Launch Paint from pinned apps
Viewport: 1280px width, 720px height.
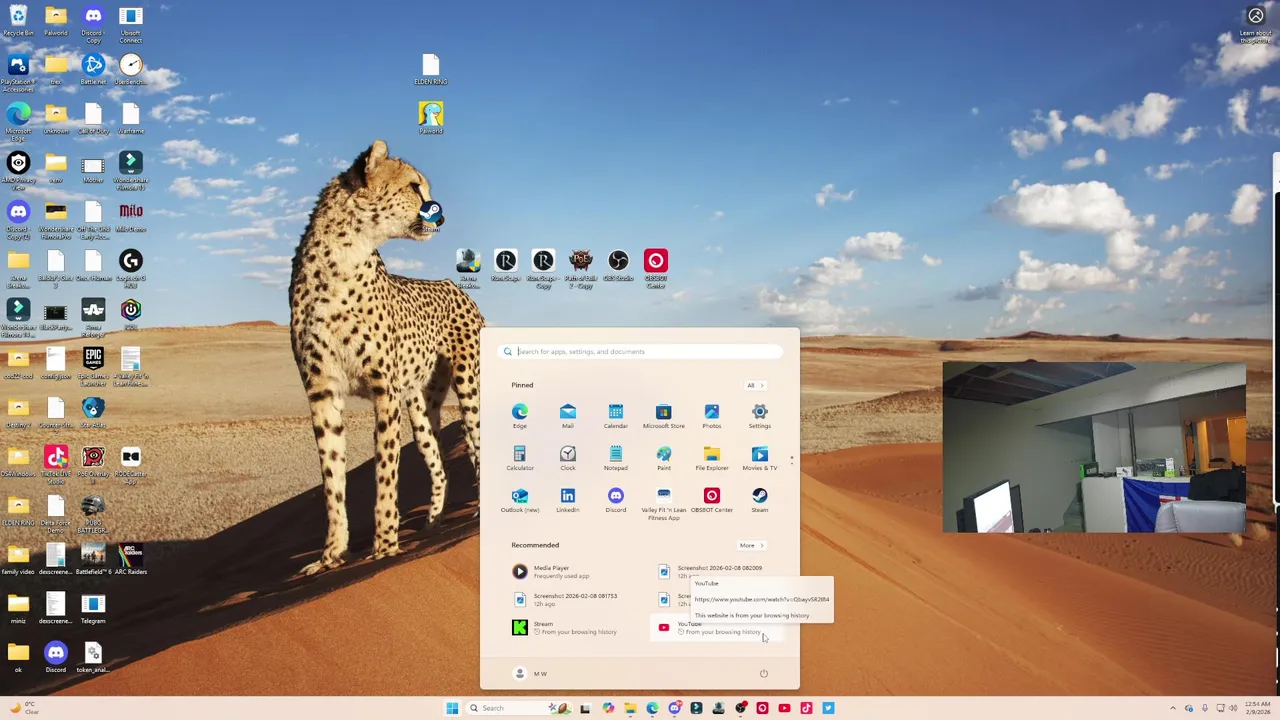point(664,458)
